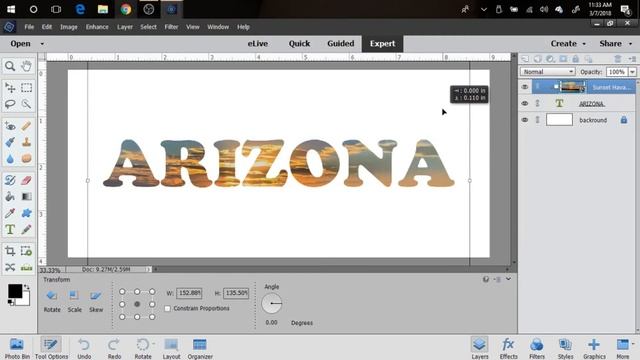
Task: Click the Scale transform icon
Action: pyautogui.click(x=74, y=296)
